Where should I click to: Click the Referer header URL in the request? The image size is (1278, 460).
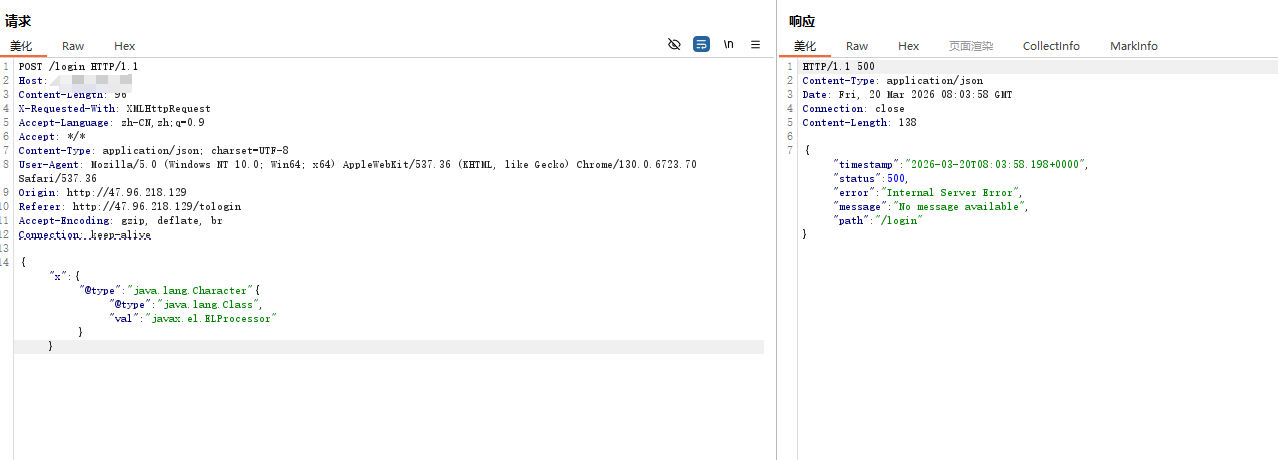click(x=156, y=206)
